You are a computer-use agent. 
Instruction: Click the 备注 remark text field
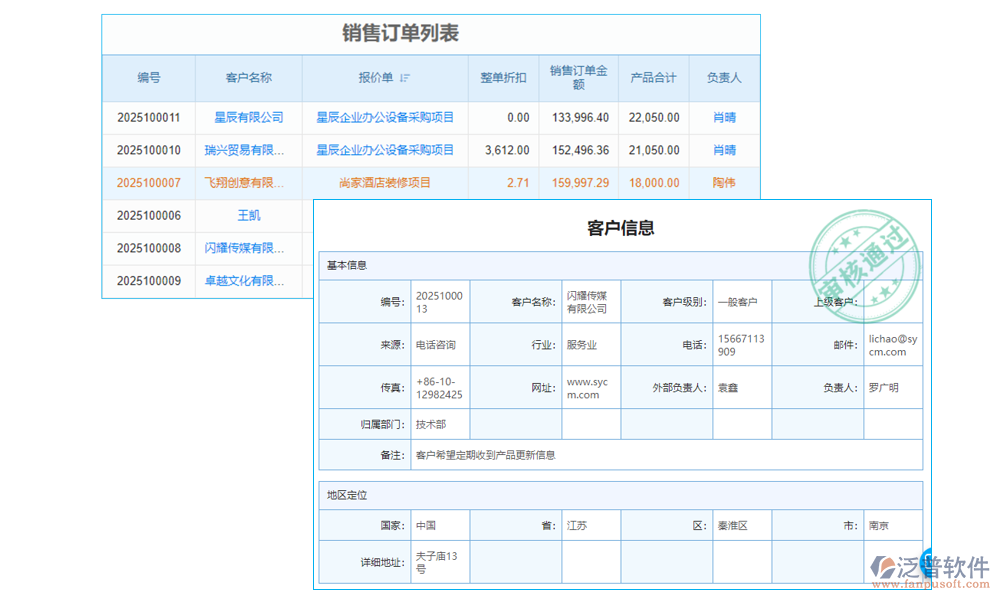[x=500, y=455]
